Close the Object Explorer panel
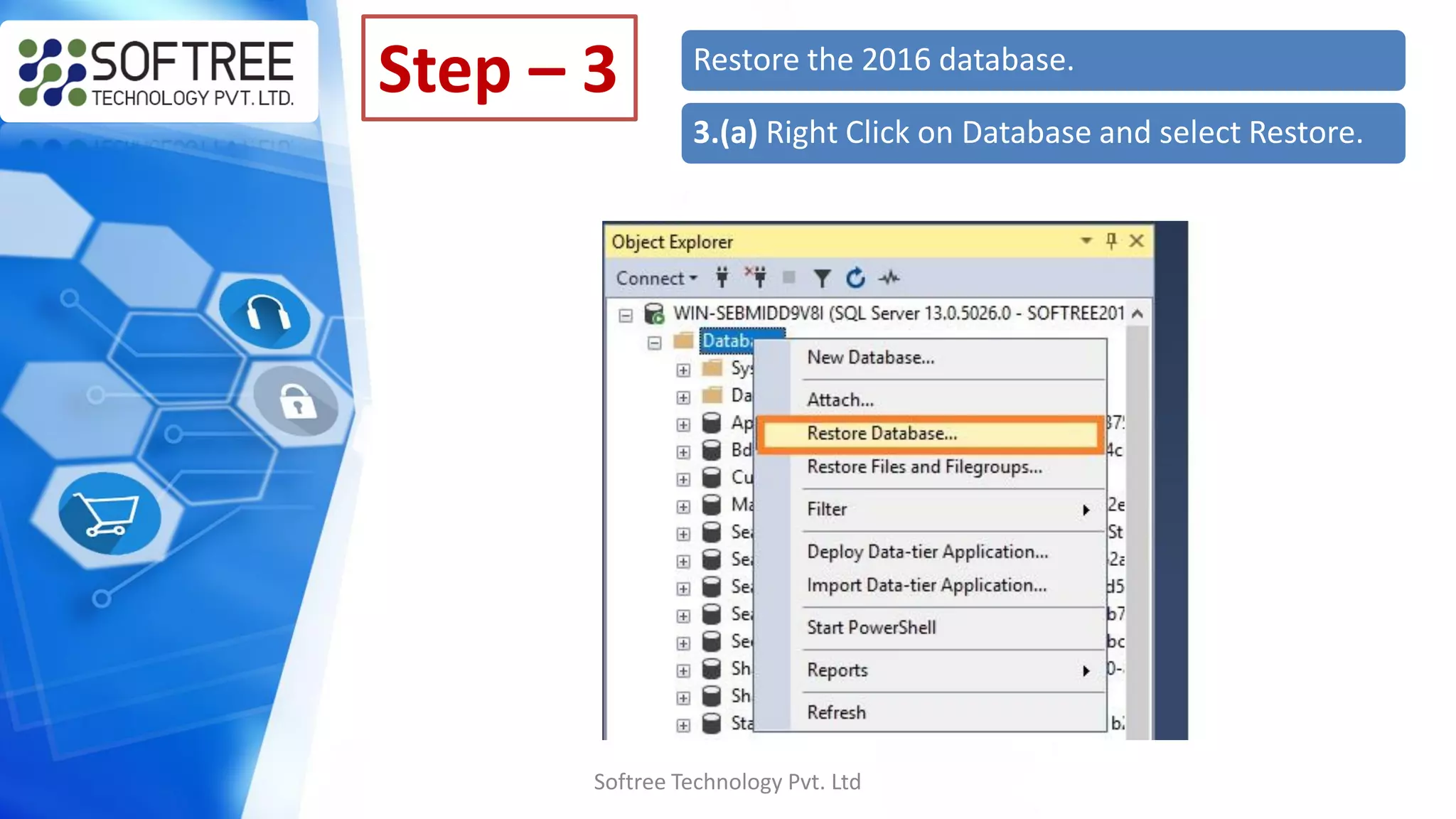 (1137, 241)
